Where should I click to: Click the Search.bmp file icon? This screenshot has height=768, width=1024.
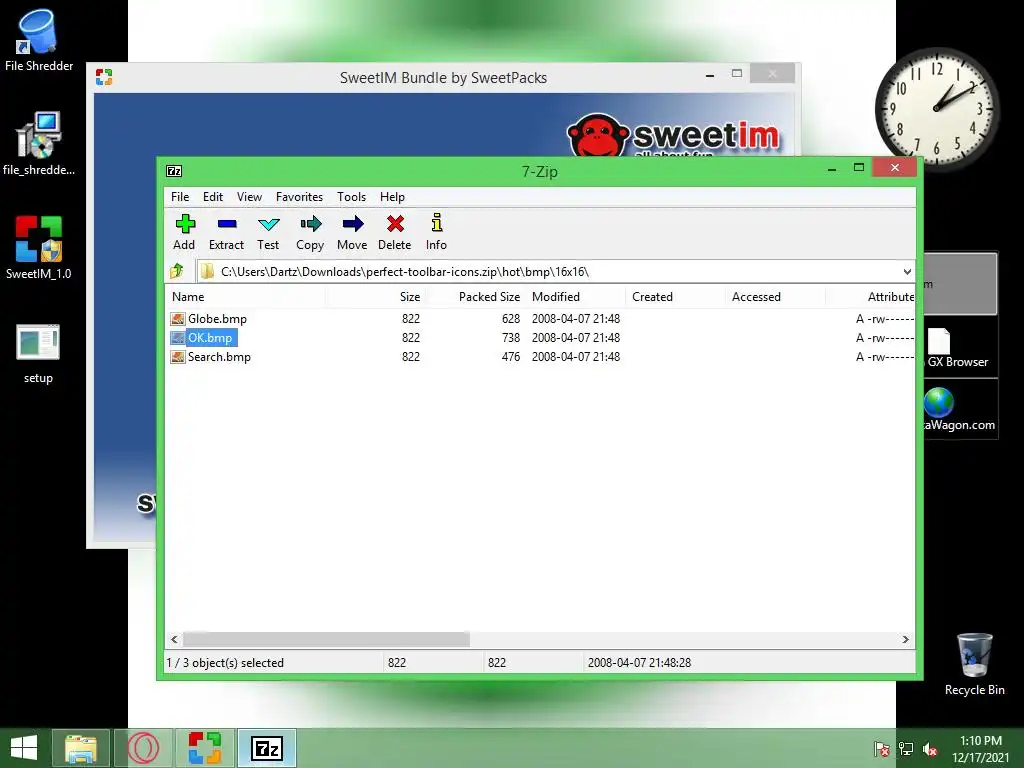[x=178, y=357]
